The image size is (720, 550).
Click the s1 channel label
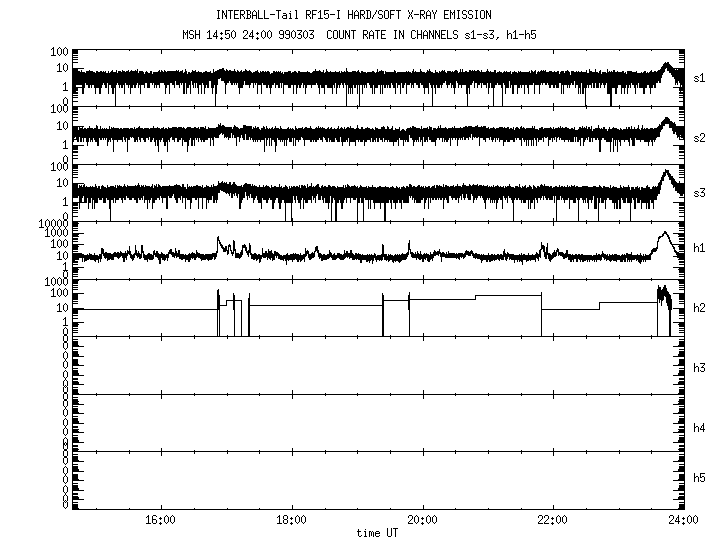click(x=700, y=76)
